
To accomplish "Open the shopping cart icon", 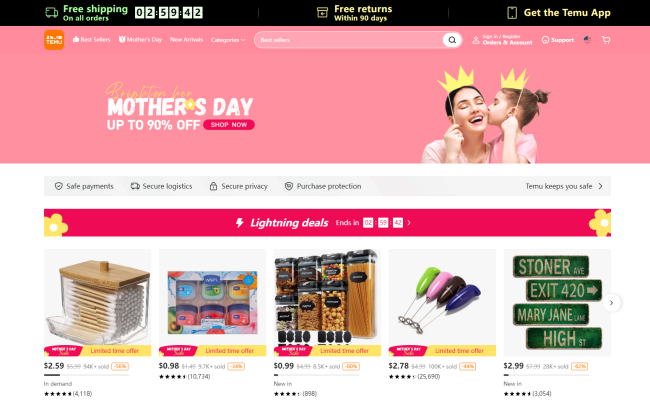I will coord(606,40).
